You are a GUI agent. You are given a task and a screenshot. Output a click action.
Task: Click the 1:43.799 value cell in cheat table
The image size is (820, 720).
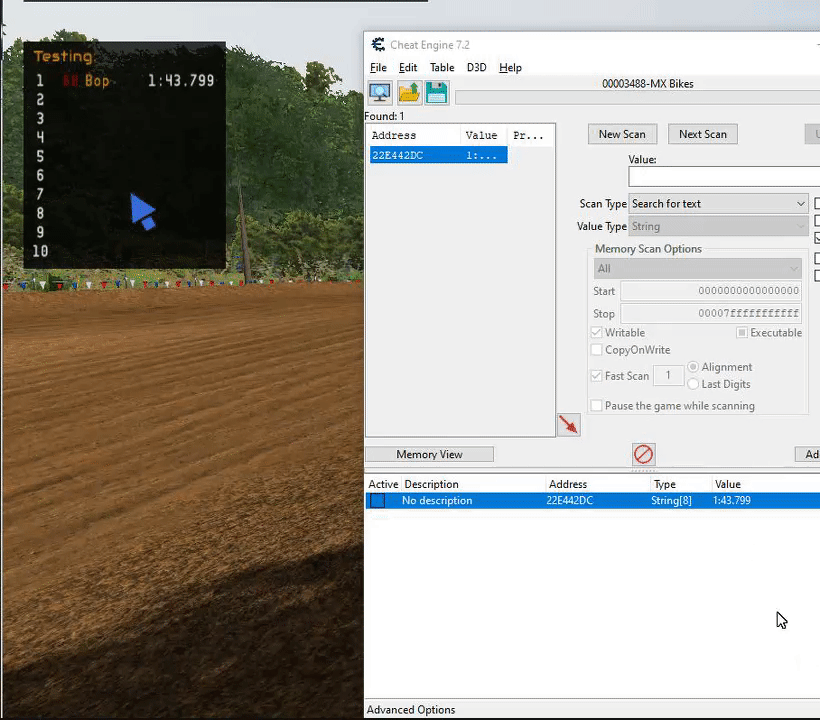(x=732, y=500)
